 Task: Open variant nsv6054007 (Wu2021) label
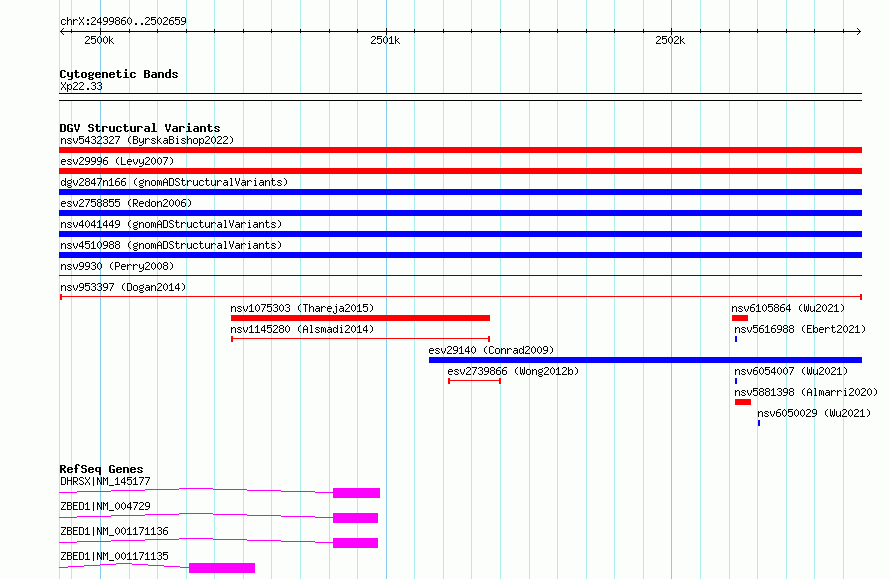pos(791,371)
